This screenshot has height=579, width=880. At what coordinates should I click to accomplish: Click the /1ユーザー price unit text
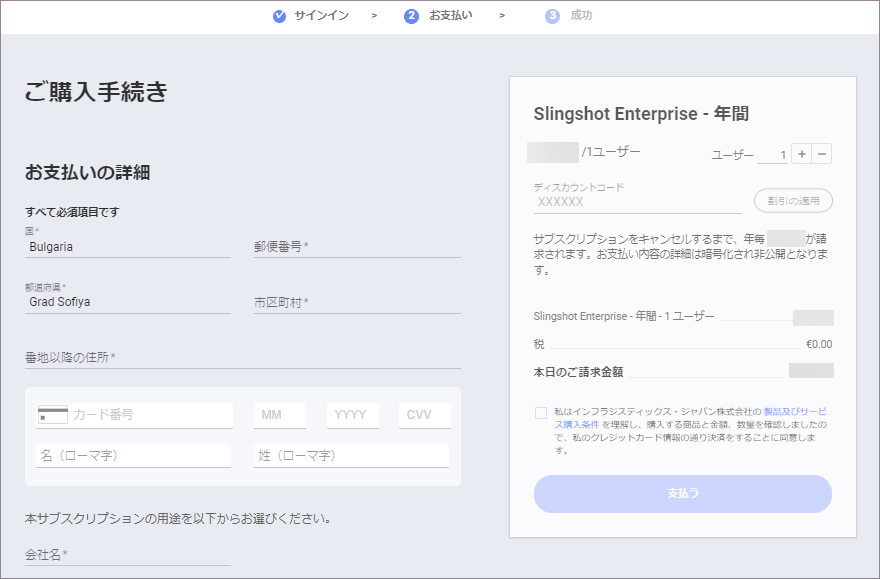pyautogui.click(x=611, y=151)
